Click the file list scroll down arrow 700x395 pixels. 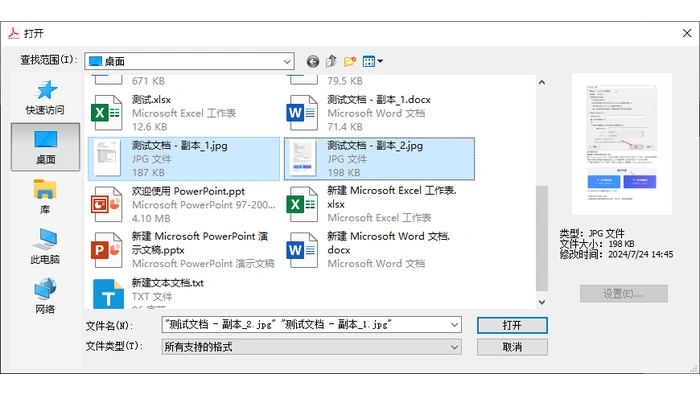542,302
